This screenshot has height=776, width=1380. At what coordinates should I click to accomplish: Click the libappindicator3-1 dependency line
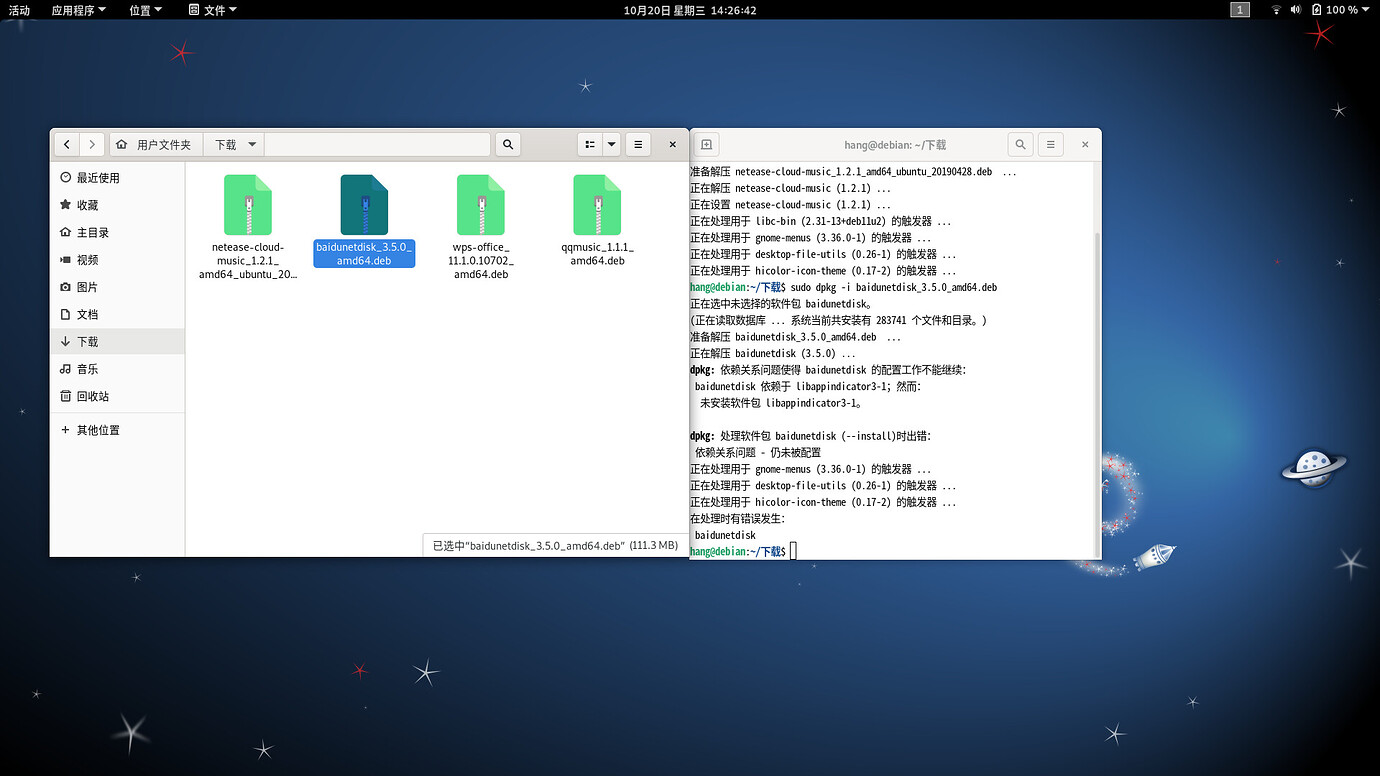click(808, 386)
